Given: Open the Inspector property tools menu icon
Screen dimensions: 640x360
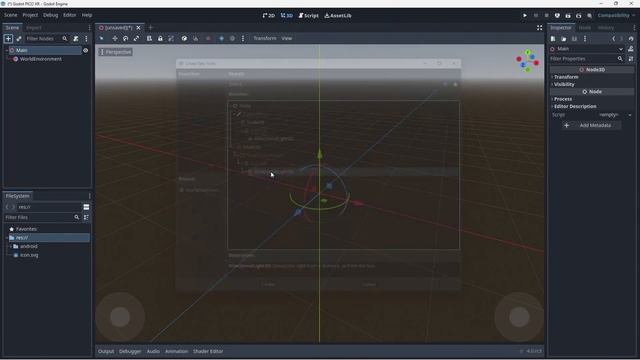Looking at the screenshot, I should (x=631, y=59).
